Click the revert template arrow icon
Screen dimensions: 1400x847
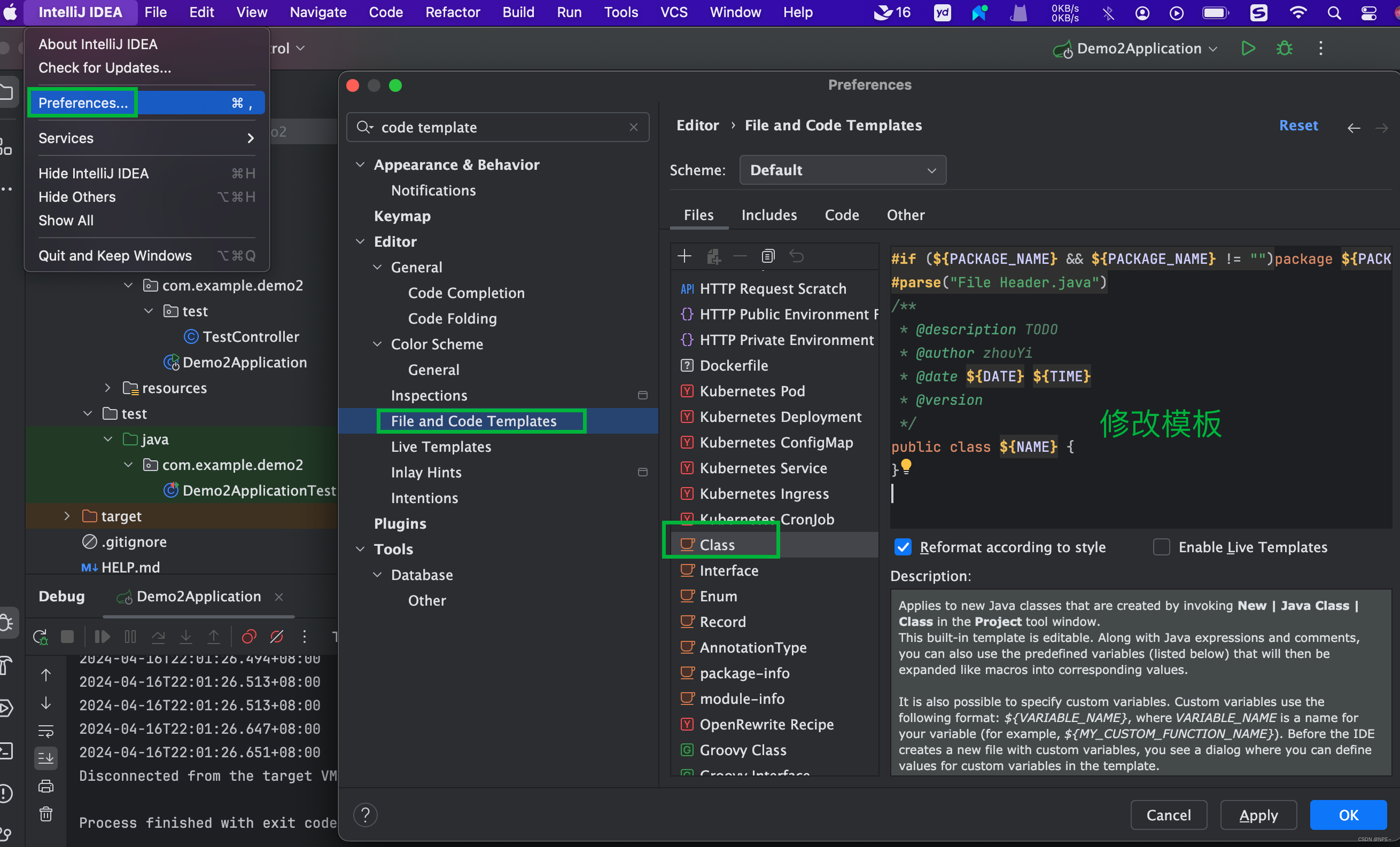tap(796, 256)
